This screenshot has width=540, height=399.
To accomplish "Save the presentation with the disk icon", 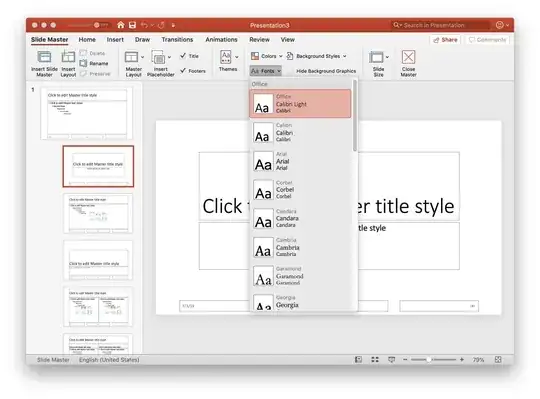I will (x=133, y=25).
